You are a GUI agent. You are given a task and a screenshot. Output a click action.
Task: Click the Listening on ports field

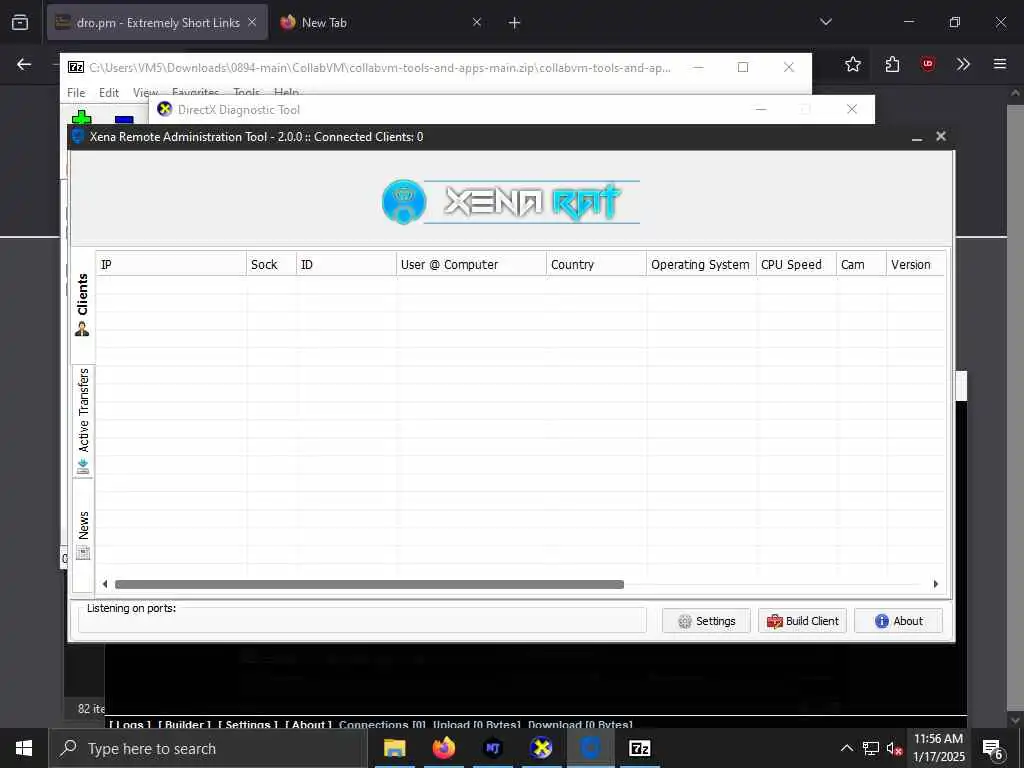coord(362,620)
